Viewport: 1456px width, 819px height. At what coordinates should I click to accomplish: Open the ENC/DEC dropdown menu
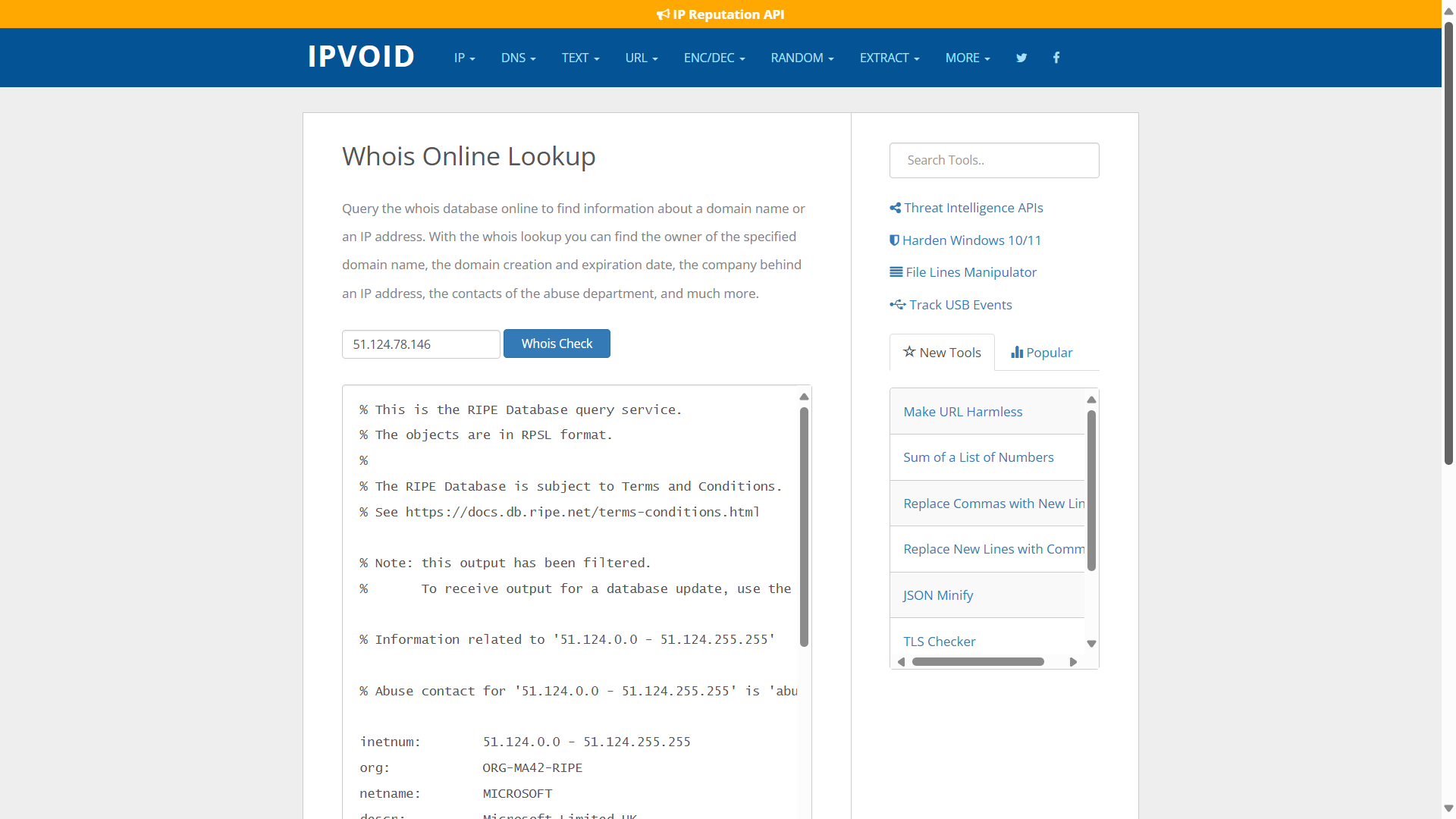714,58
